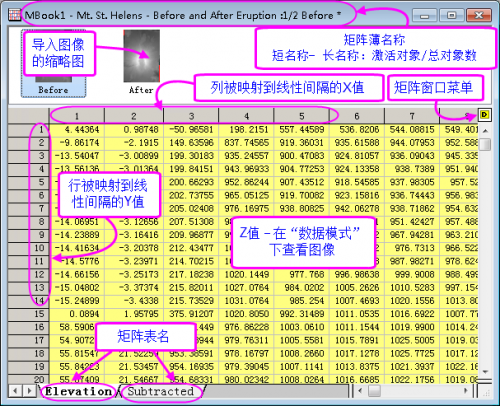
Task: Select column header 6
Action: click(357, 116)
